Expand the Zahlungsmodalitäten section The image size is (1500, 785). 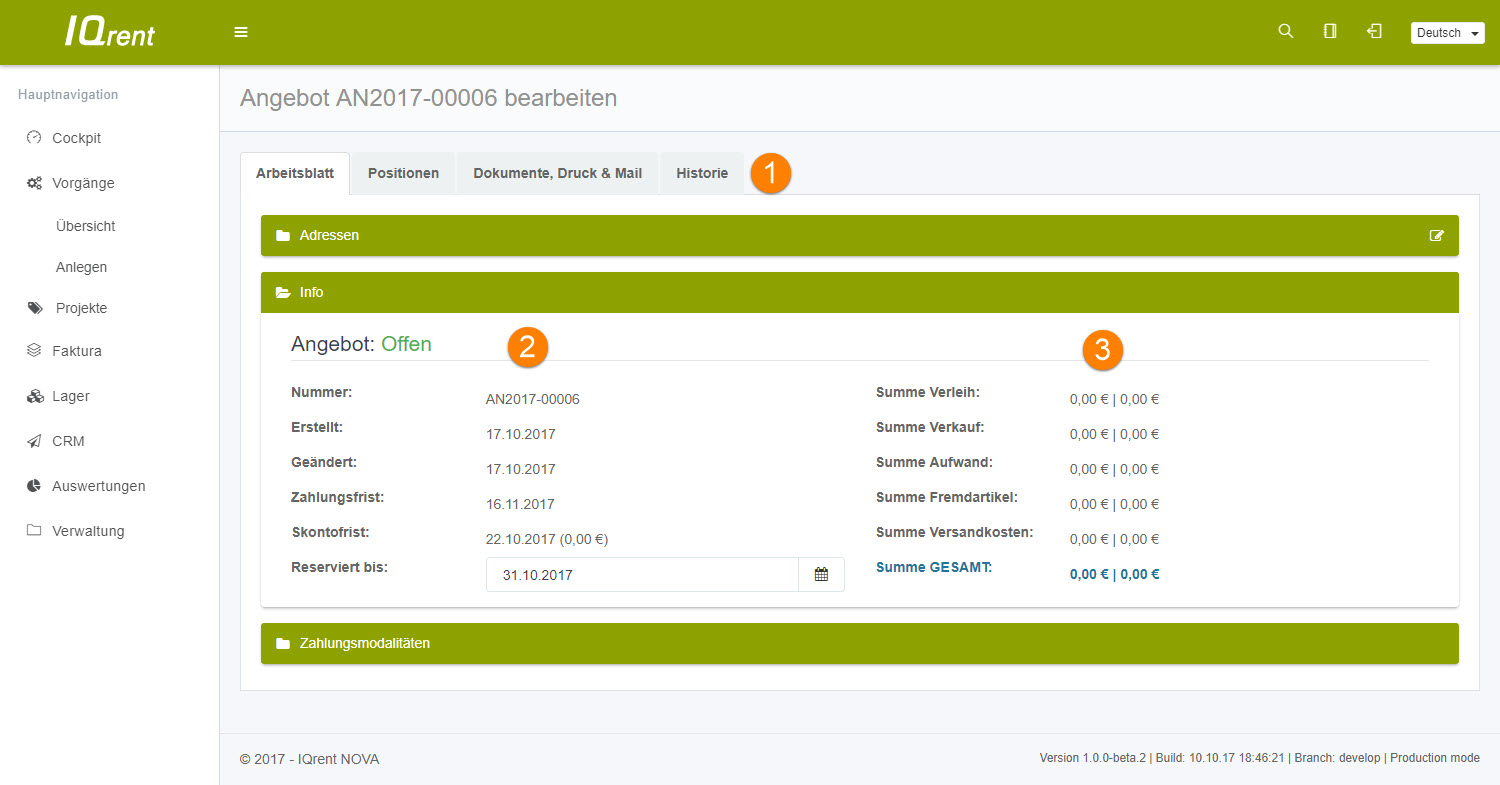coord(364,643)
